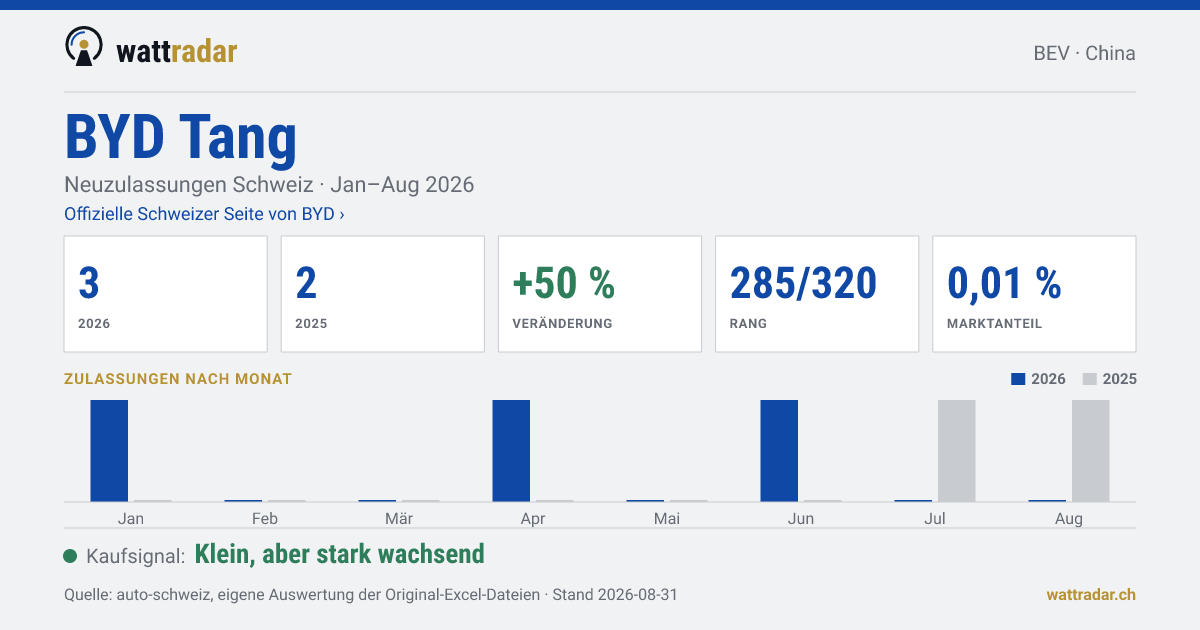Click the Apr axis label
This screenshot has height=630, width=1200.
click(533, 518)
